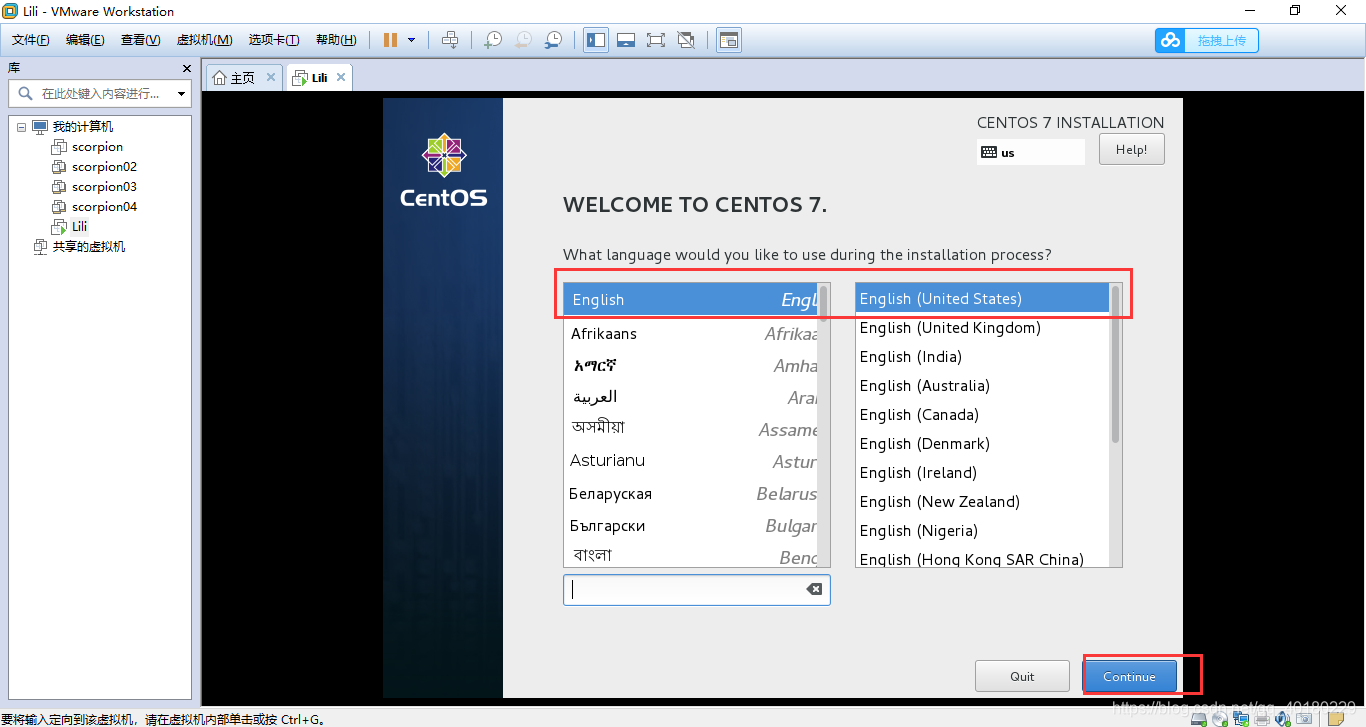Open the 虚拟机(M) menu
The height and width of the screenshot is (727, 1366).
point(204,40)
